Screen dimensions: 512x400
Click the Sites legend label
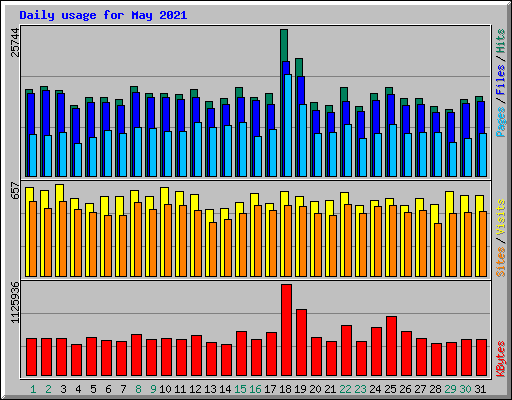(x=500, y=262)
